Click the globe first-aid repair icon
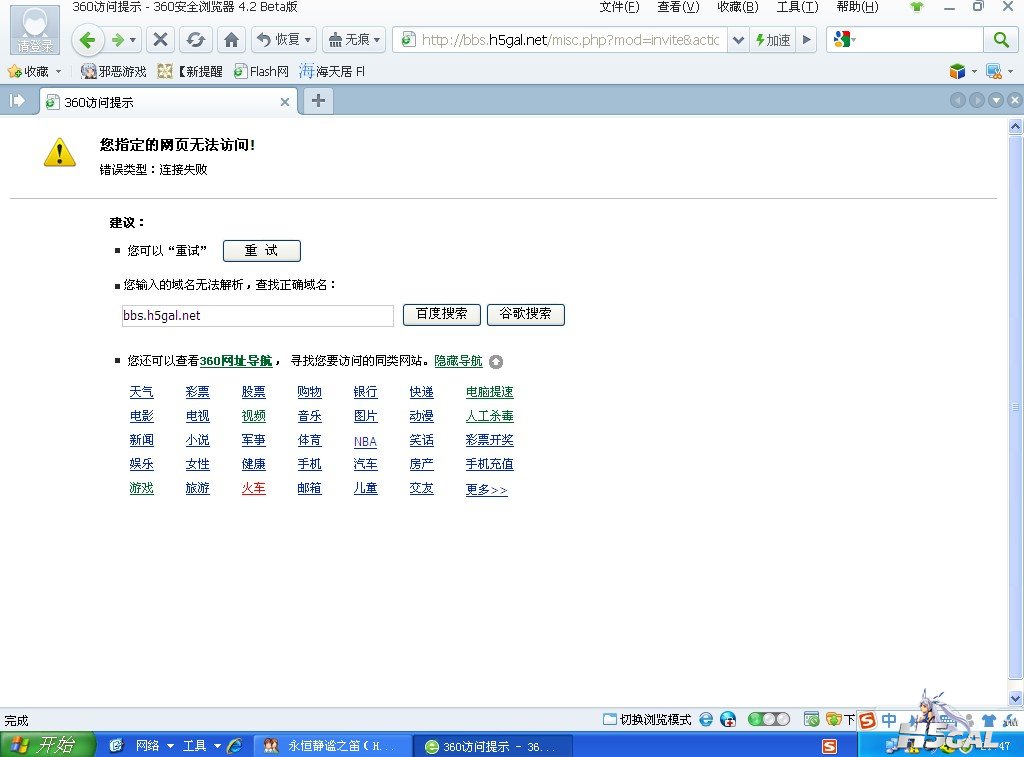This screenshot has height=757, width=1024. (x=728, y=719)
